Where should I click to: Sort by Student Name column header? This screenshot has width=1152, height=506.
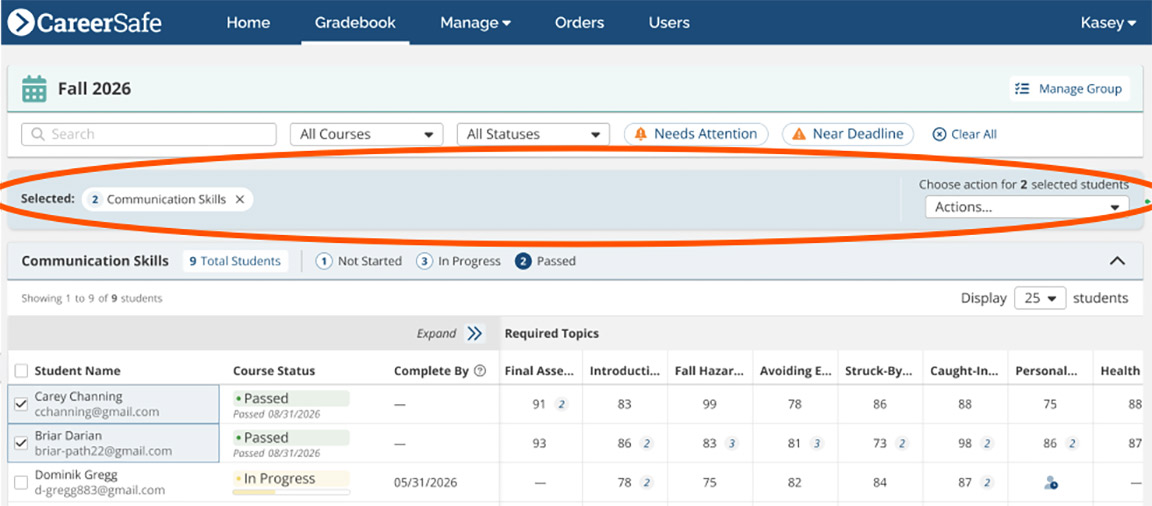77,371
